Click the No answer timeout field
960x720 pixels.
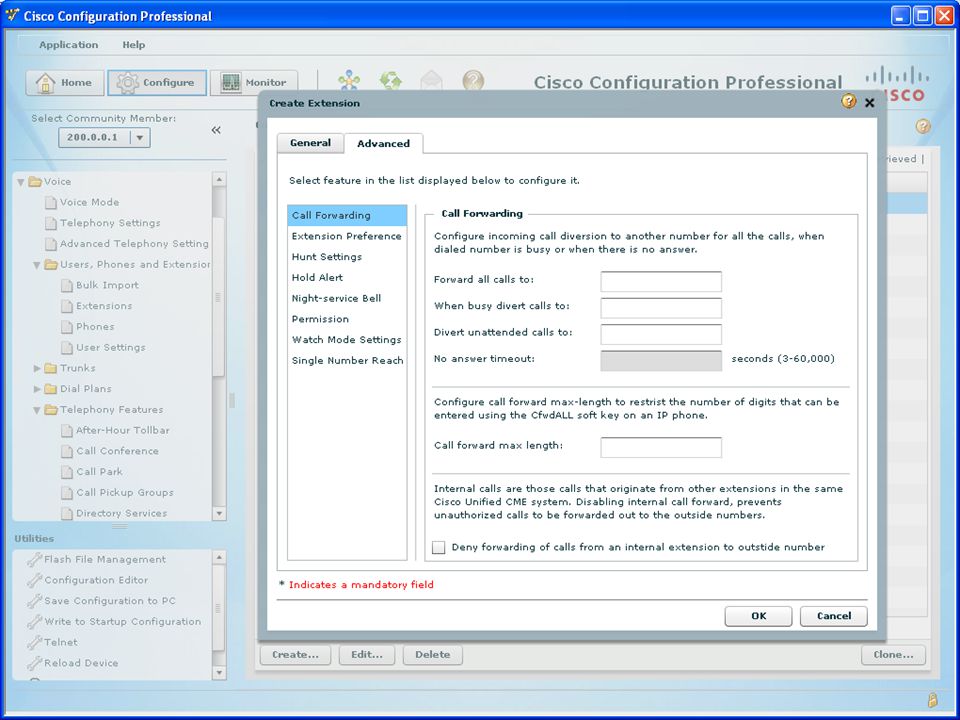pos(661,361)
